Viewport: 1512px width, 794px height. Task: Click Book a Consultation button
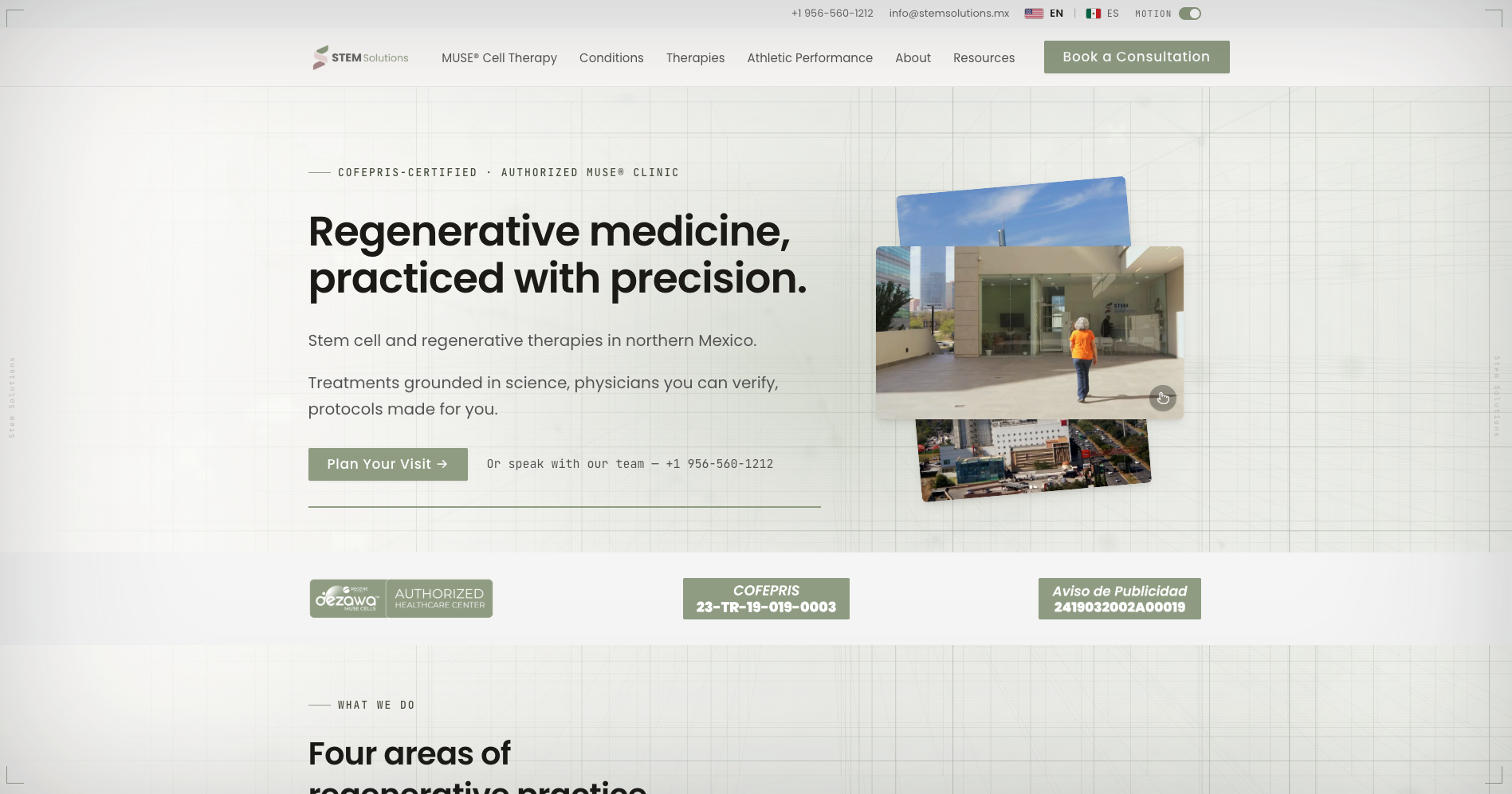1137,57
